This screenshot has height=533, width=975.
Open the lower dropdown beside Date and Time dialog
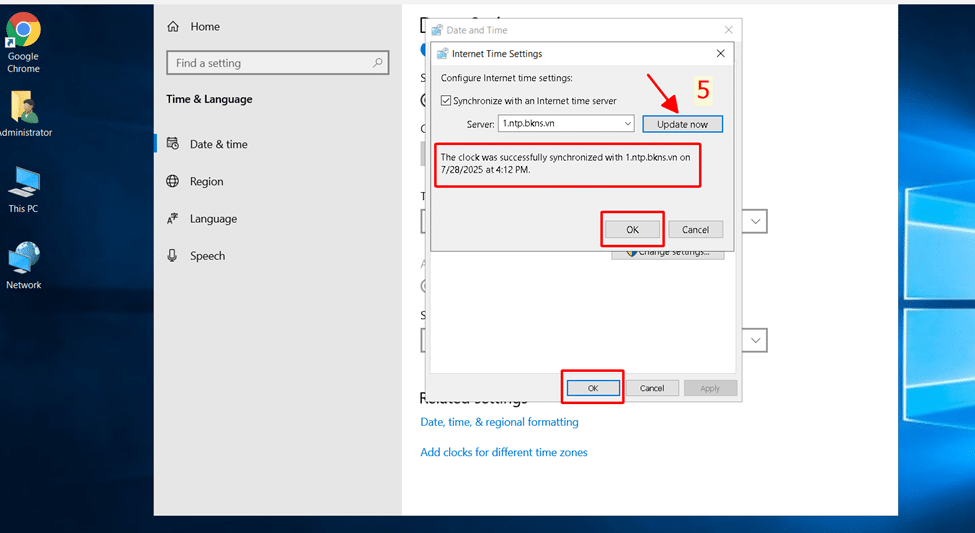[756, 341]
